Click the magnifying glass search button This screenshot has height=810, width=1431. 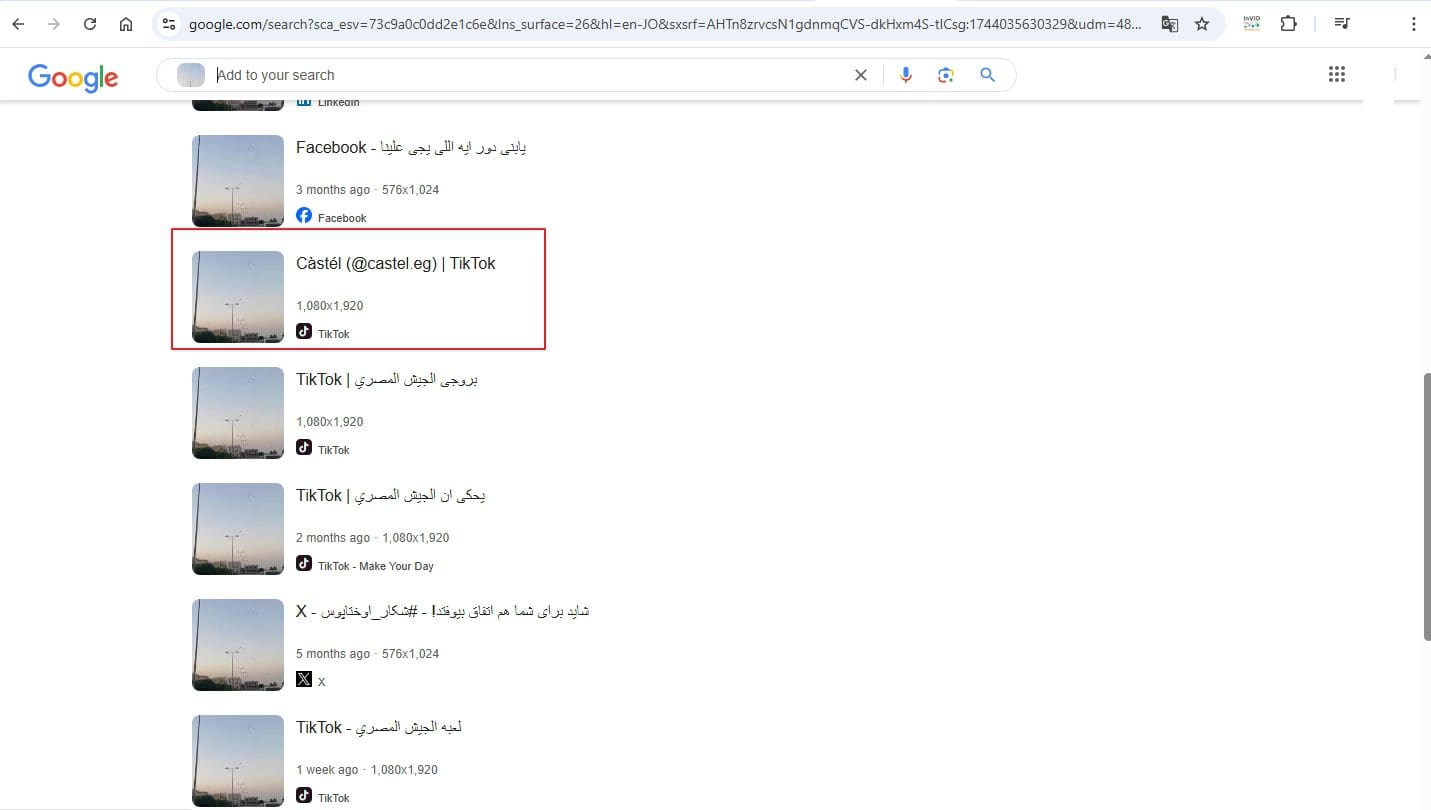click(x=987, y=75)
